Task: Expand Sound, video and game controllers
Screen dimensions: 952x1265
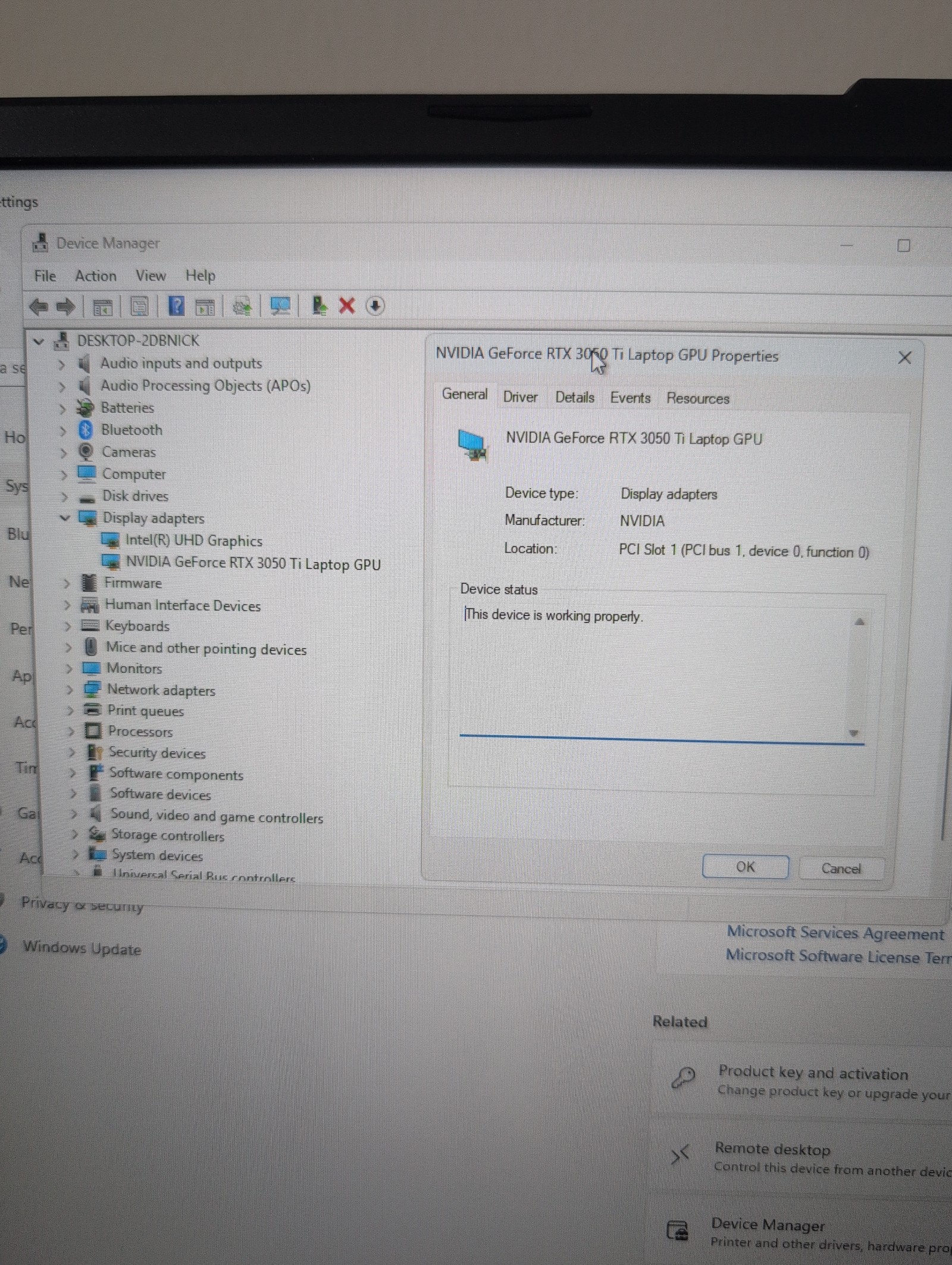Action: click(x=74, y=814)
